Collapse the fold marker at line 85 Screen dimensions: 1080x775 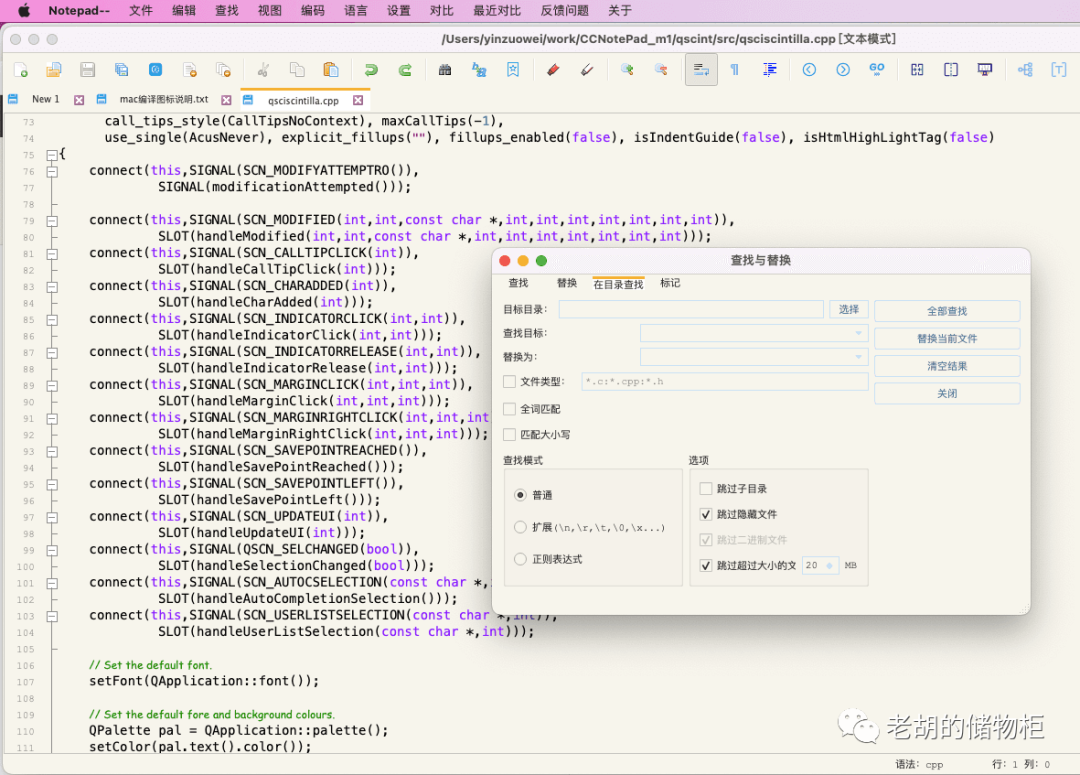52,320
